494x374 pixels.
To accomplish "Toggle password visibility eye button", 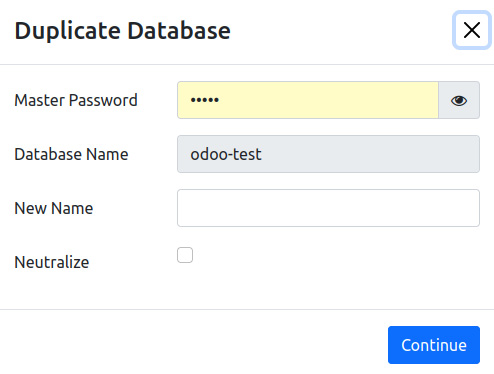I will point(459,100).
